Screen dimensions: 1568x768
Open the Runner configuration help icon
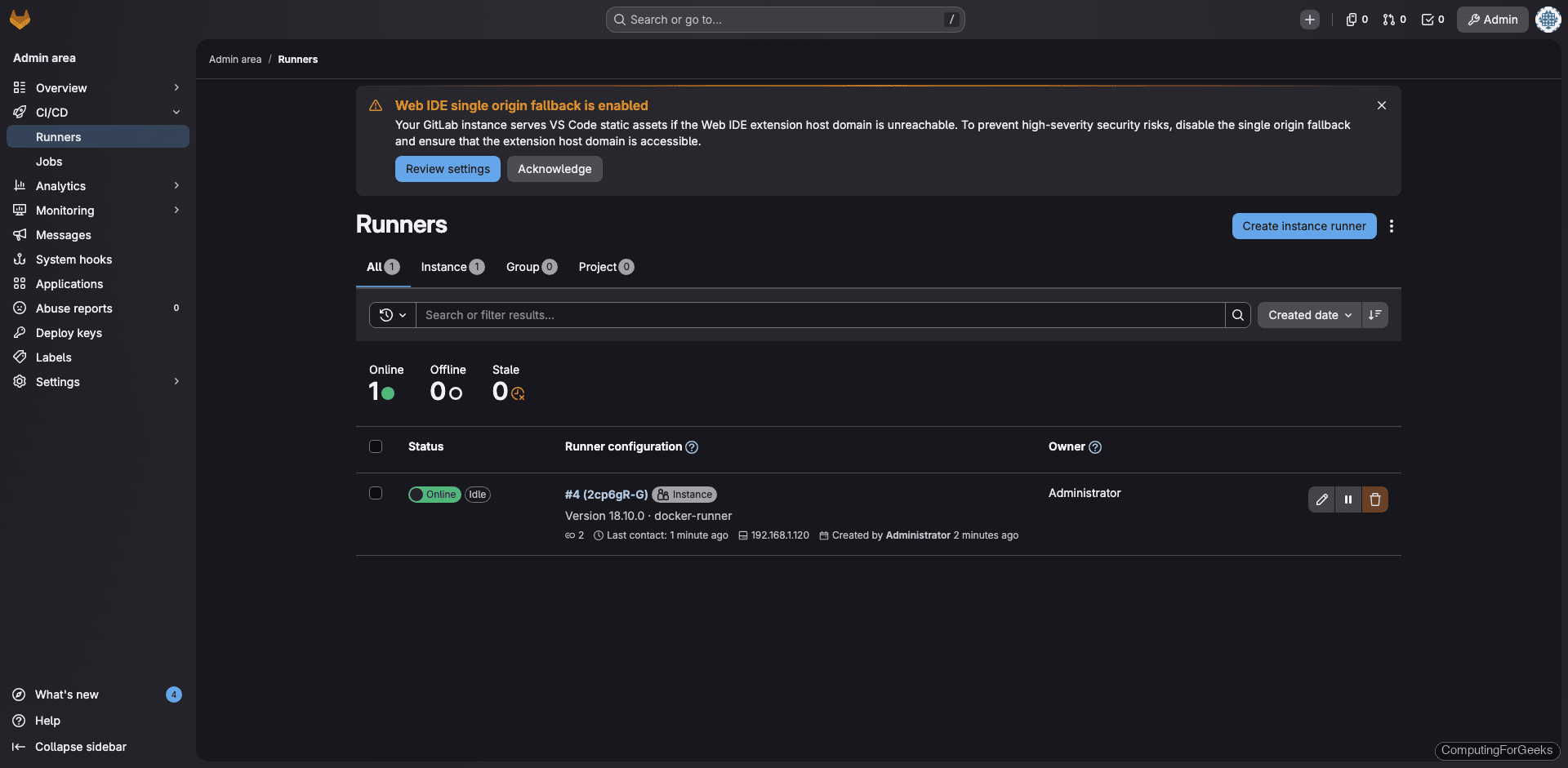692,447
